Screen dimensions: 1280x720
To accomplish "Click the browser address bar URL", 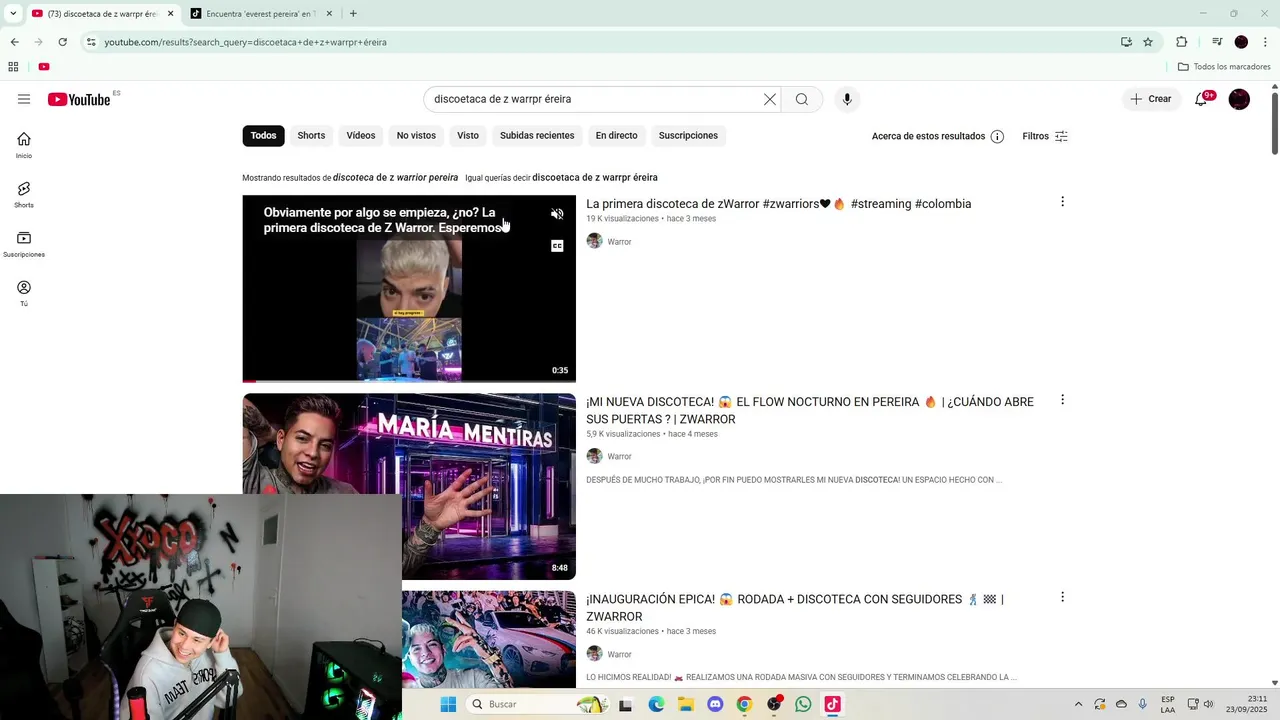I will tap(245, 42).
